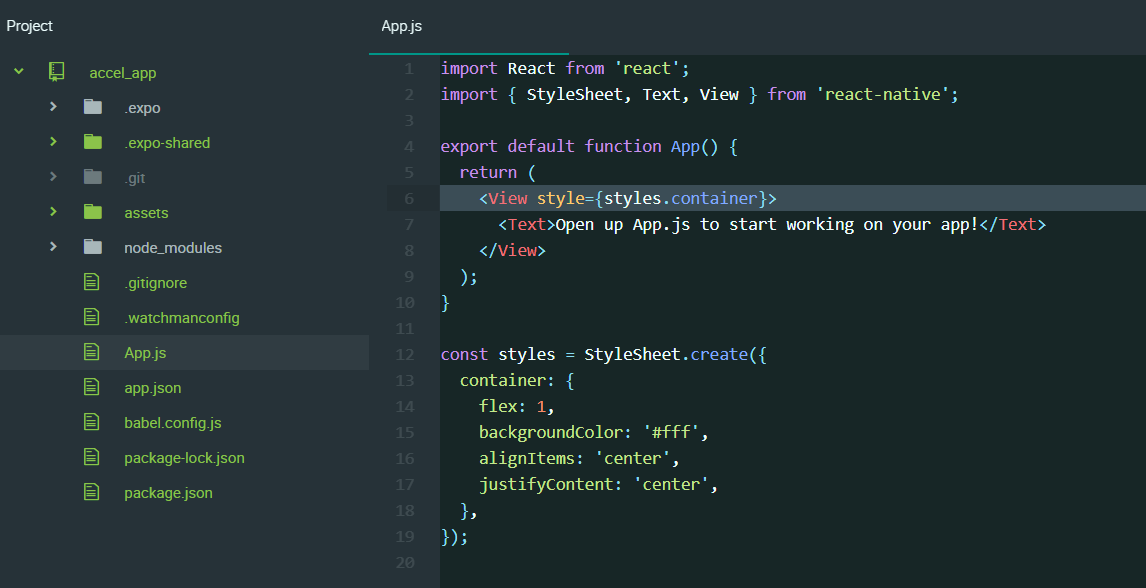Expand the node_modules folder arrow
Screen dimensions: 1146x588
click(x=53, y=248)
